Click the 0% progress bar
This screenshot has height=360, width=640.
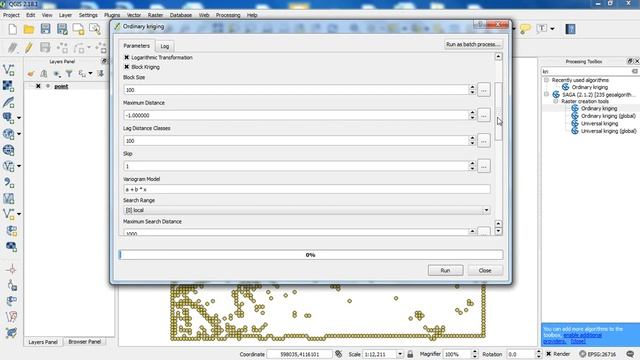[311, 255]
